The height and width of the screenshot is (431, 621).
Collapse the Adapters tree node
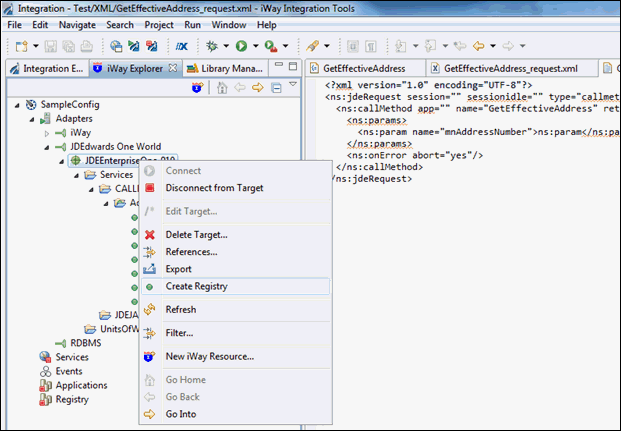click(x=32, y=119)
